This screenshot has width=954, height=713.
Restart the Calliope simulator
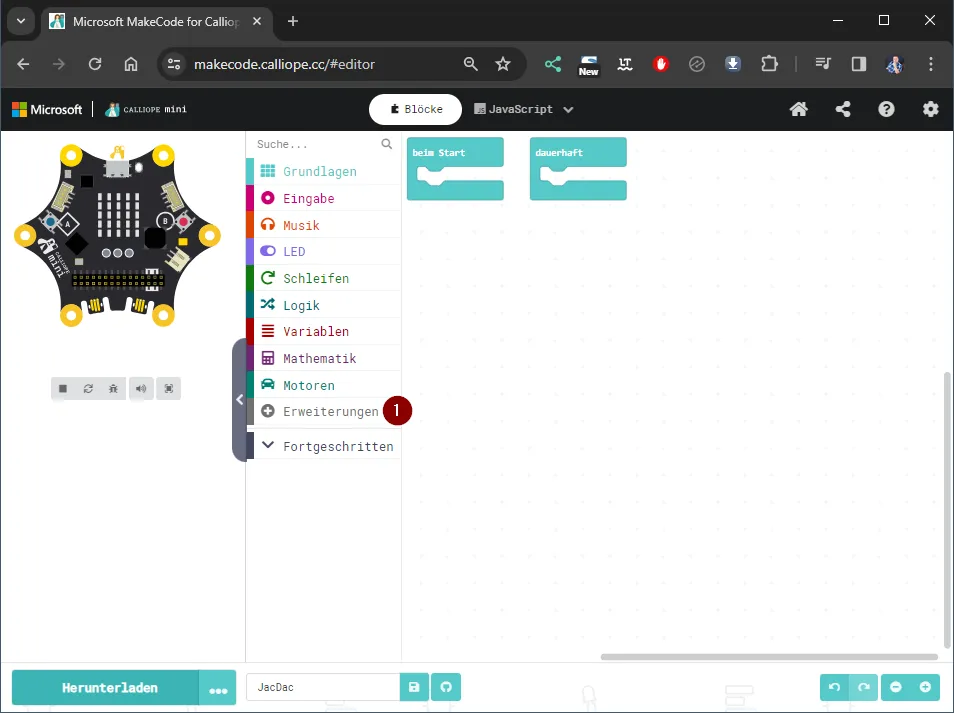pos(89,389)
